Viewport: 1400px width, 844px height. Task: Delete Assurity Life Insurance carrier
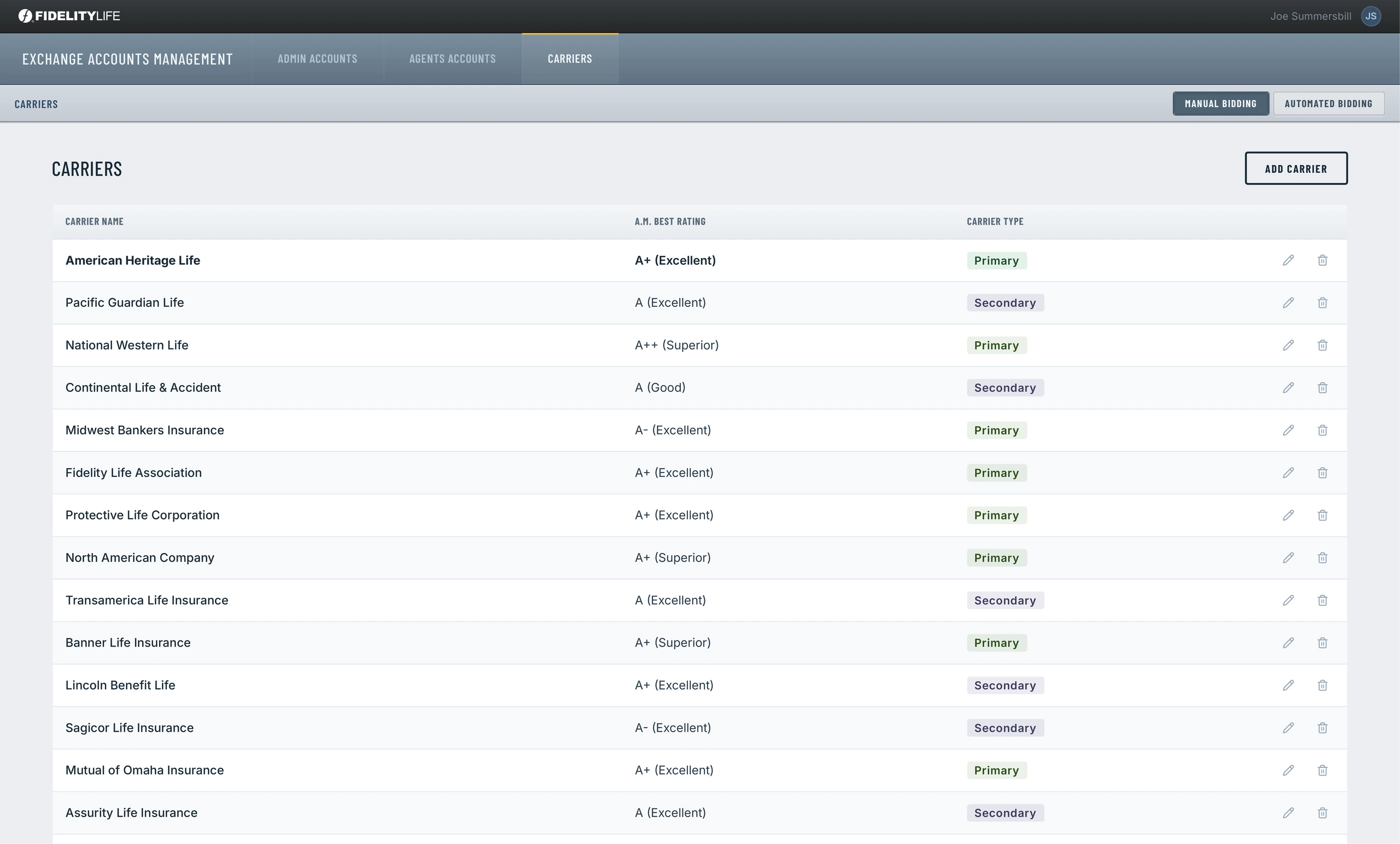point(1322,813)
